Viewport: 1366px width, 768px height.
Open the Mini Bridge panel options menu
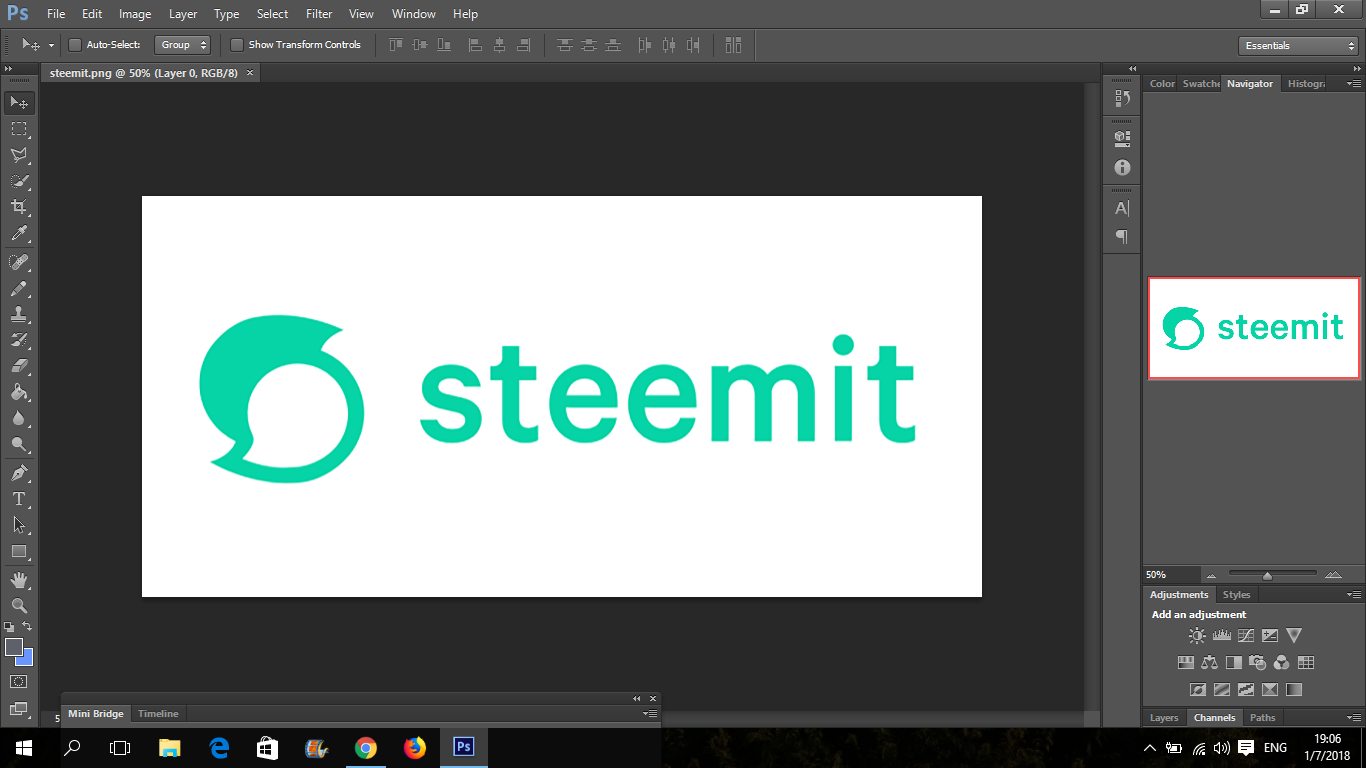click(x=651, y=714)
